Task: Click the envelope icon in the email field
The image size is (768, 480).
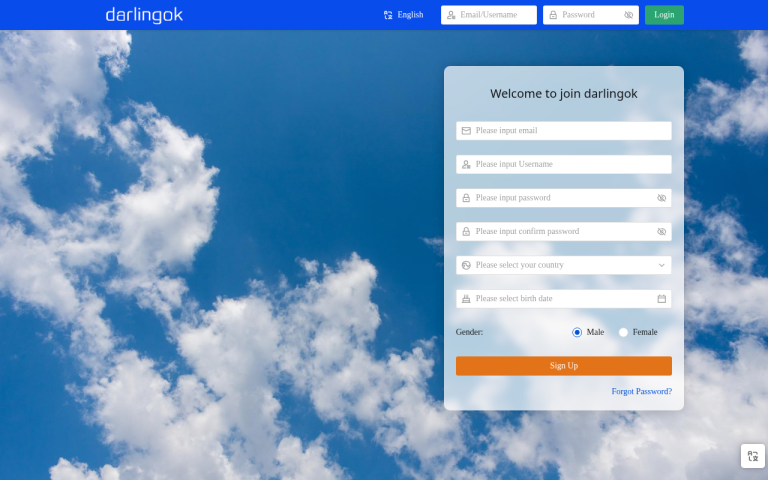Action: [466, 131]
